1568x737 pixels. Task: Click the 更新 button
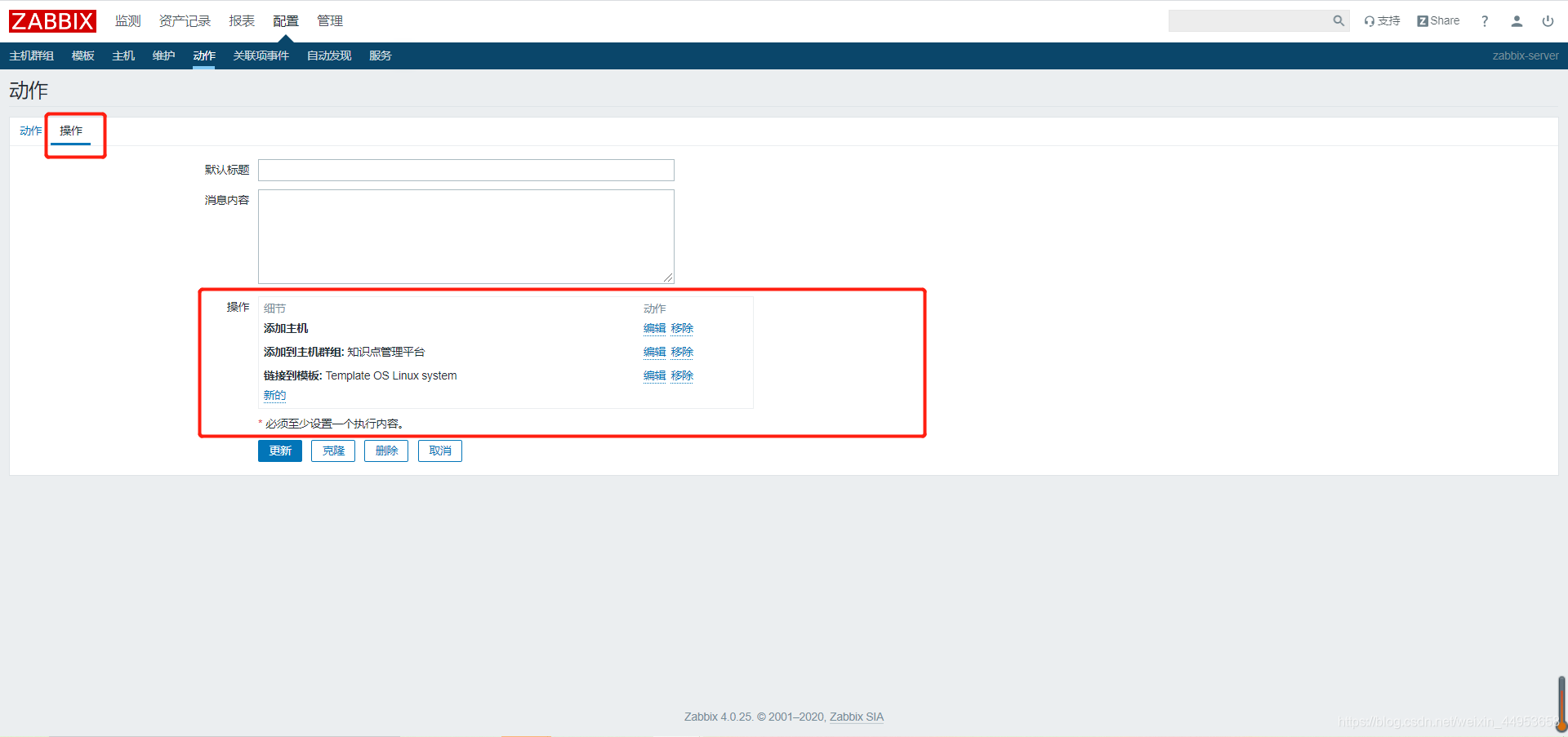(280, 451)
